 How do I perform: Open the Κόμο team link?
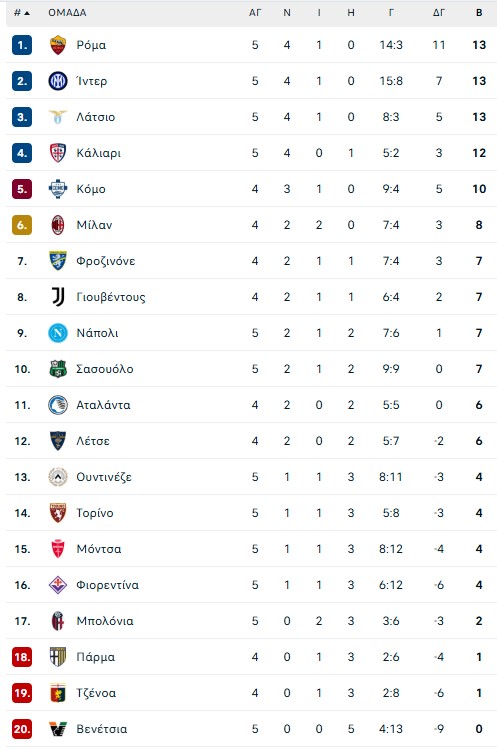[x=91, y=189]
